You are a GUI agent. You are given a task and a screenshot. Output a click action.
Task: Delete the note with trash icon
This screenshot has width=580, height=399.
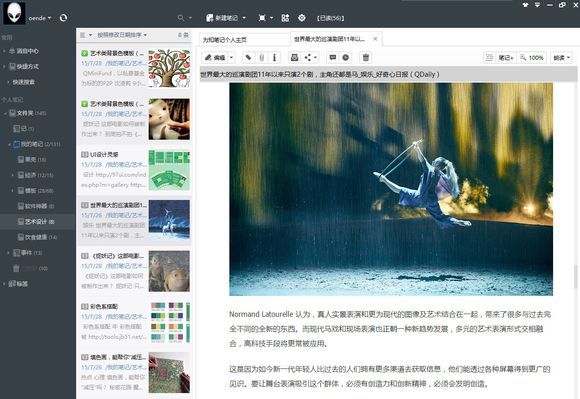coord(365,57)
